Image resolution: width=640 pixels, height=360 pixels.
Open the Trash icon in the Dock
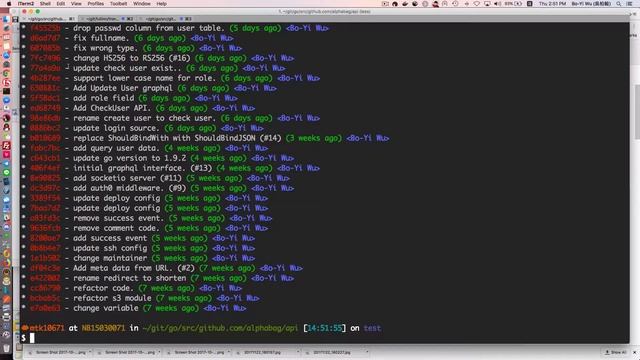[7, 348]
